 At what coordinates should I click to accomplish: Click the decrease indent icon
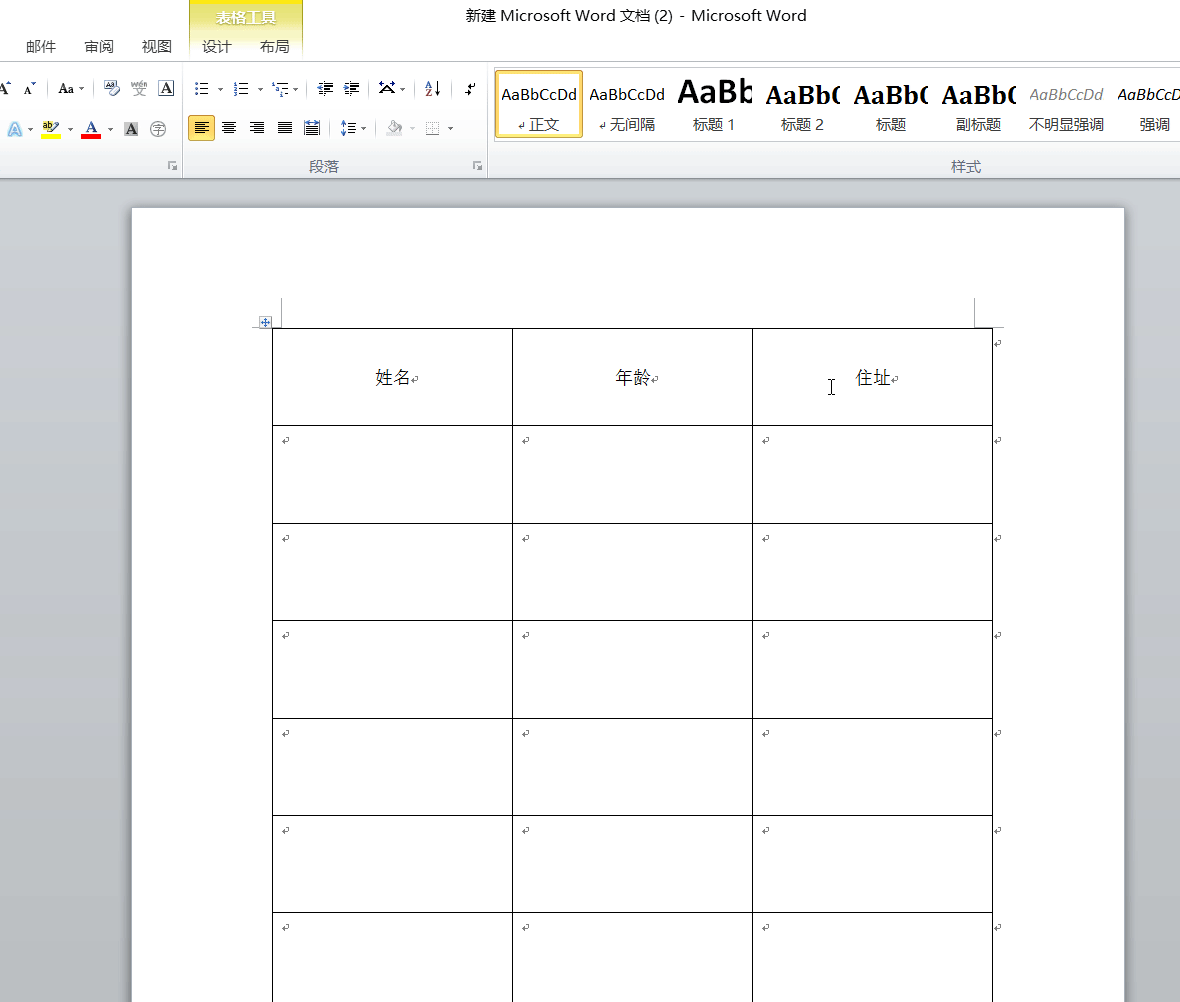(325, 89)
